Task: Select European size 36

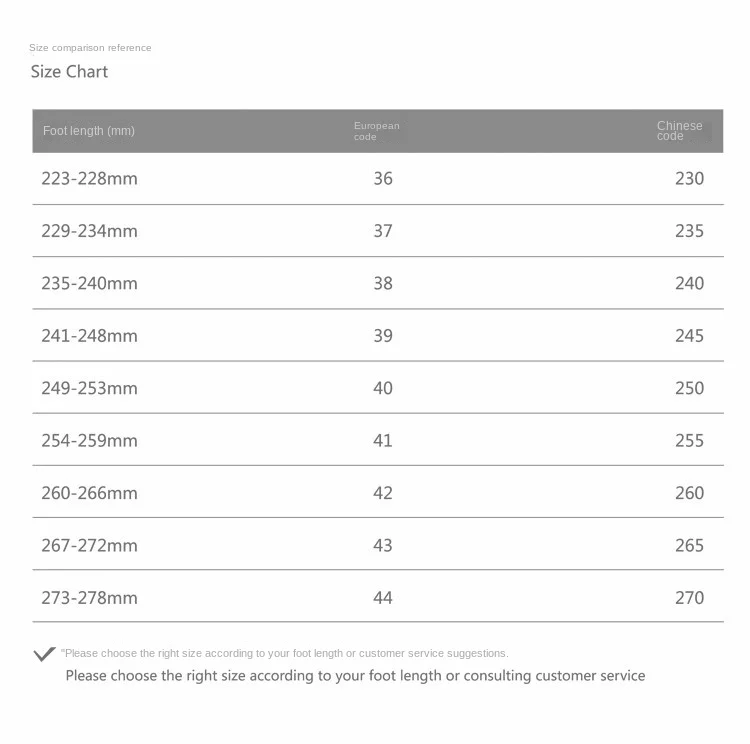Action: tap(383, 178)
